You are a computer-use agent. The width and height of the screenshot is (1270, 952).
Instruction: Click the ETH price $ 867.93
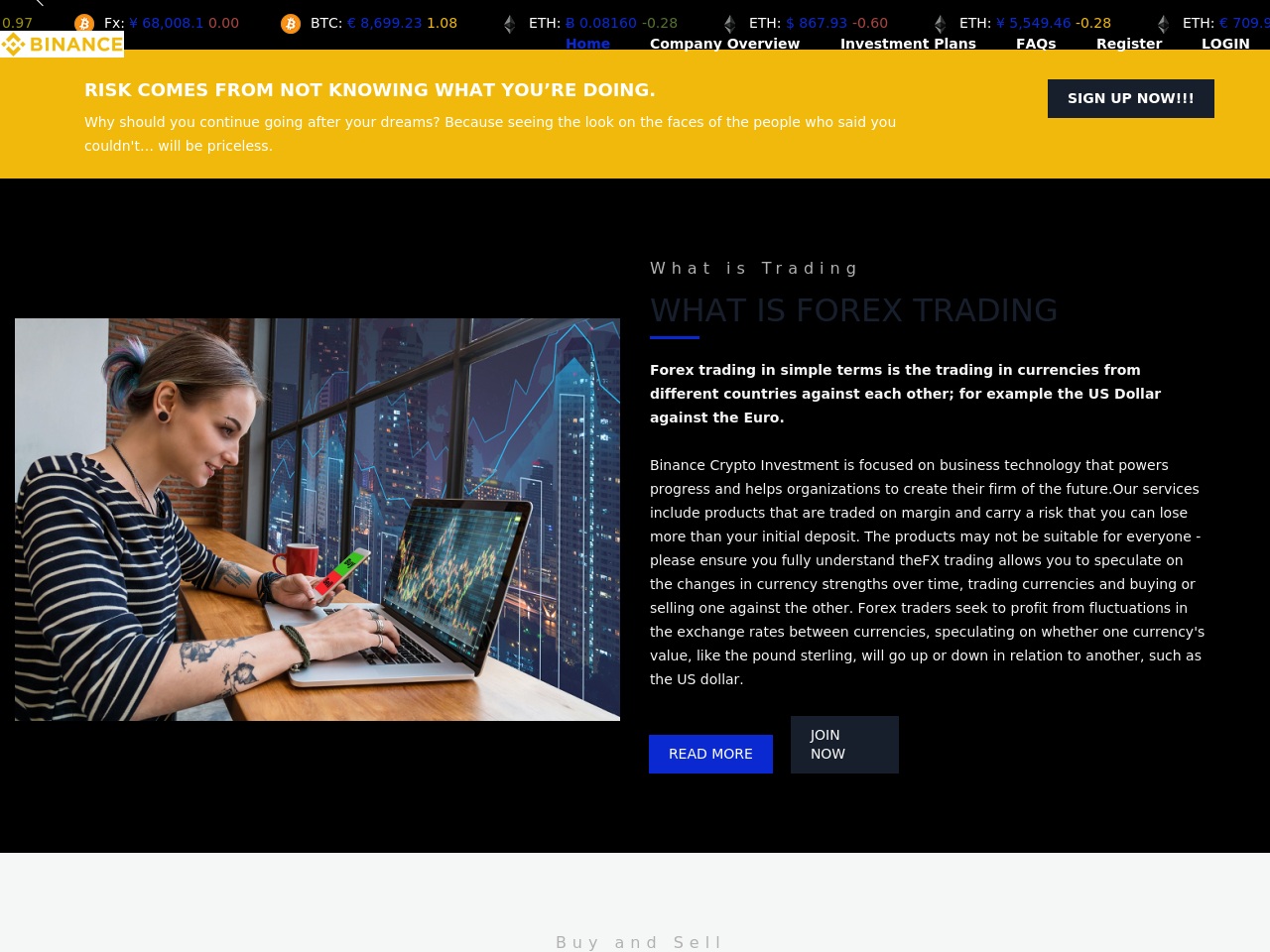pos(818,23)
